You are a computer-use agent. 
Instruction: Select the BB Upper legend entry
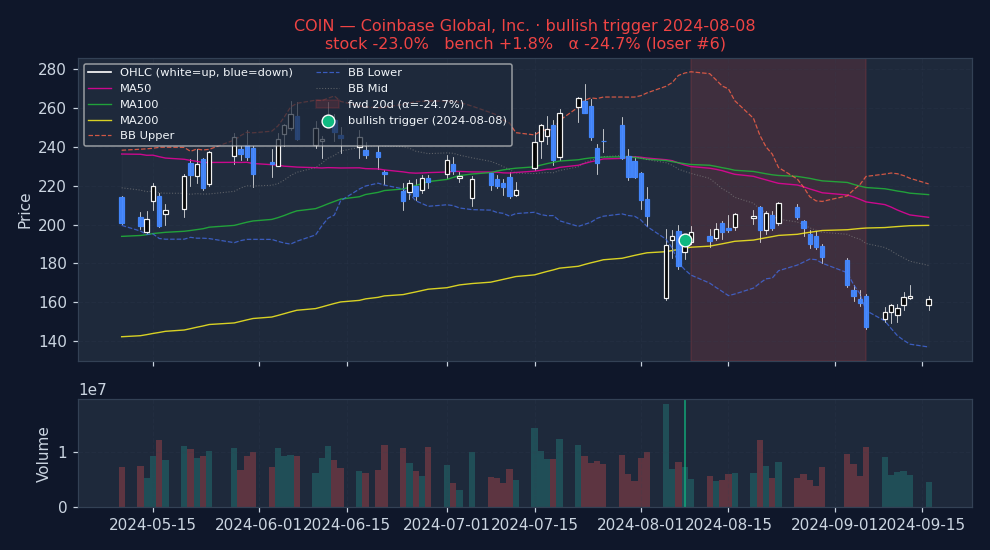(146, 136)
